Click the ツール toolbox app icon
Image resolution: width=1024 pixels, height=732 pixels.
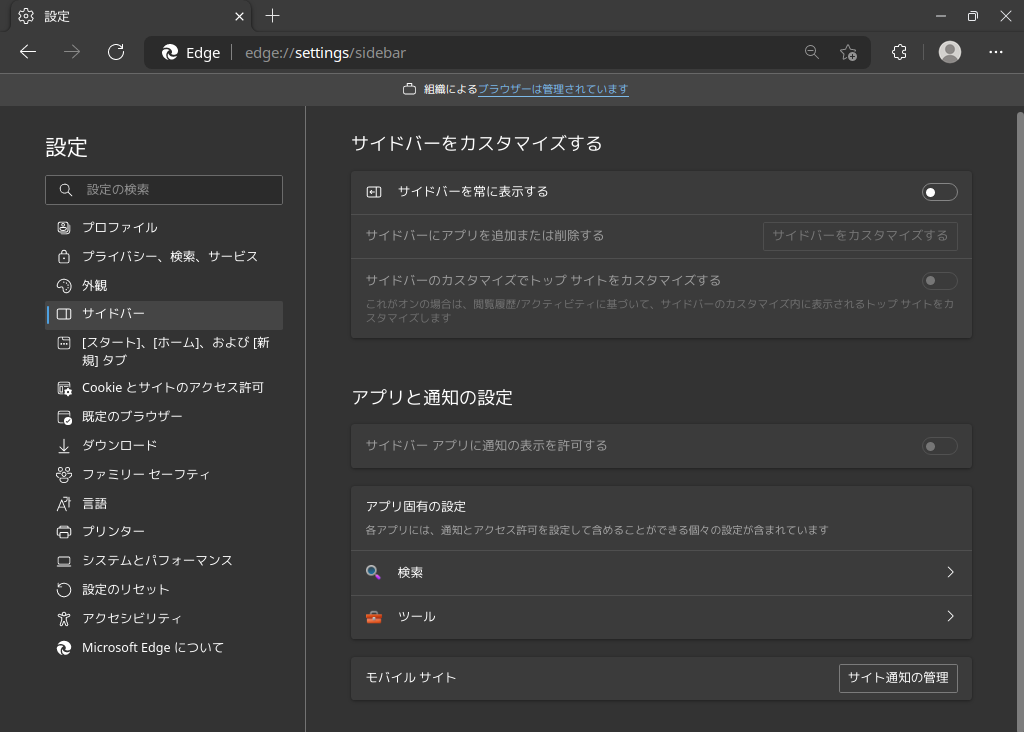[x=374, y=616]
